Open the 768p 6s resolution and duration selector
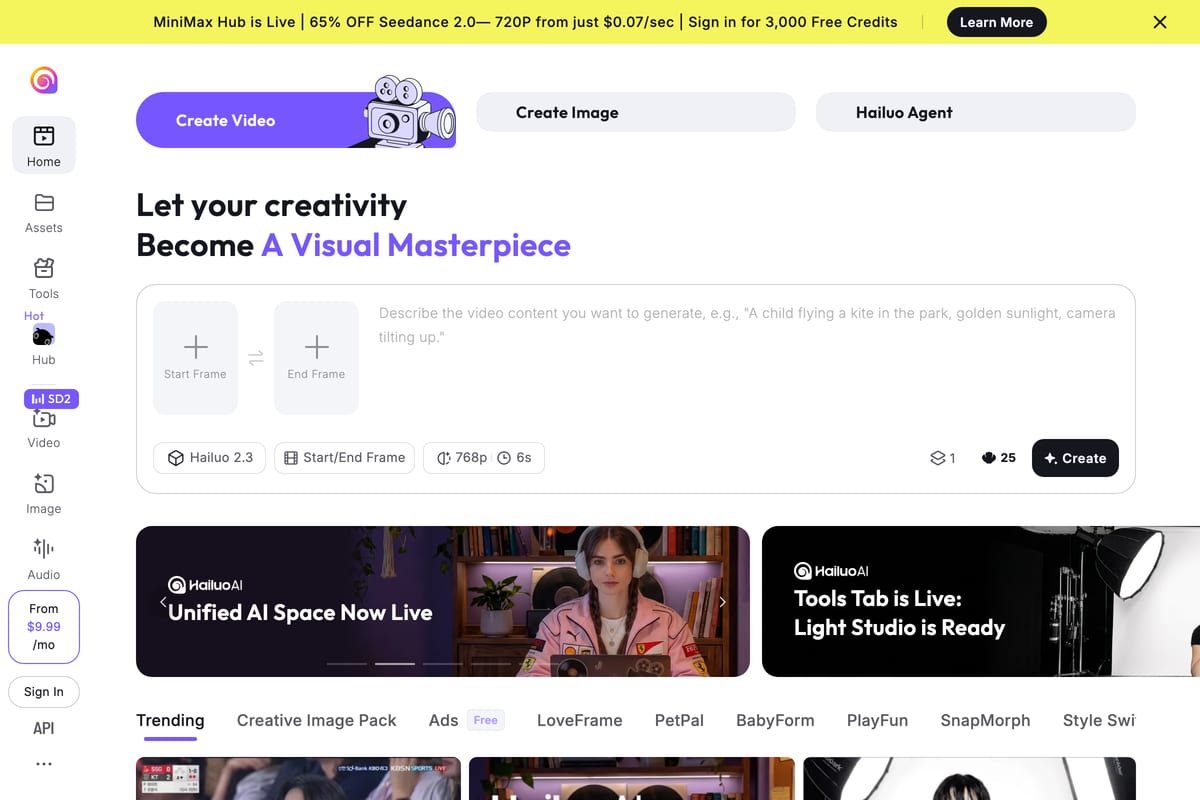The height and width of the screenshot is (800, 1200). point(484,458)
